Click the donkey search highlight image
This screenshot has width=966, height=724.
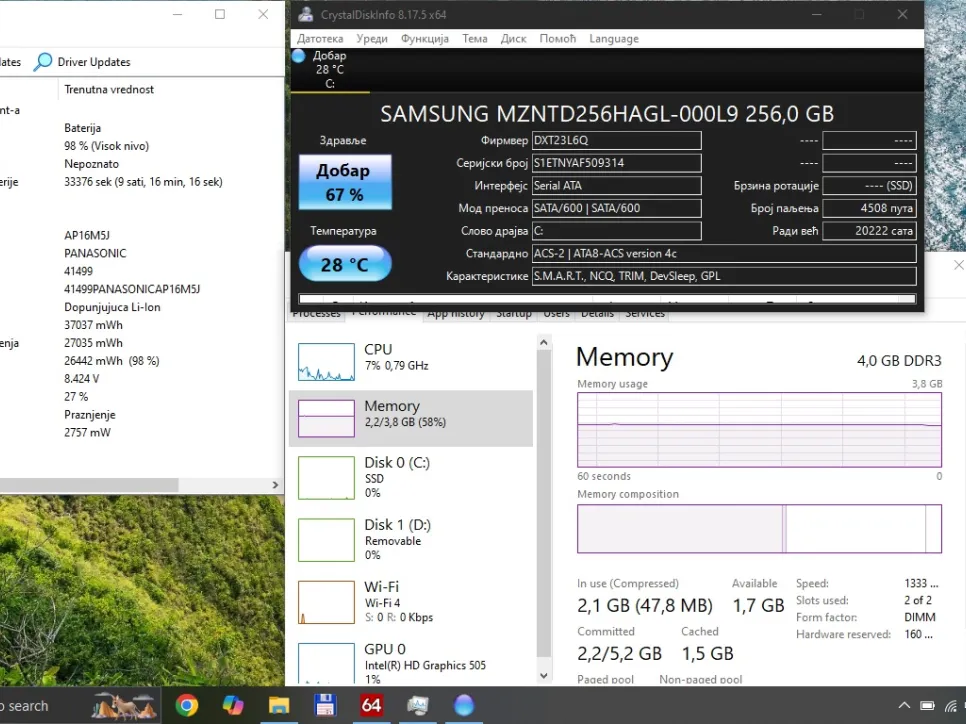click(x=124, y=706)
